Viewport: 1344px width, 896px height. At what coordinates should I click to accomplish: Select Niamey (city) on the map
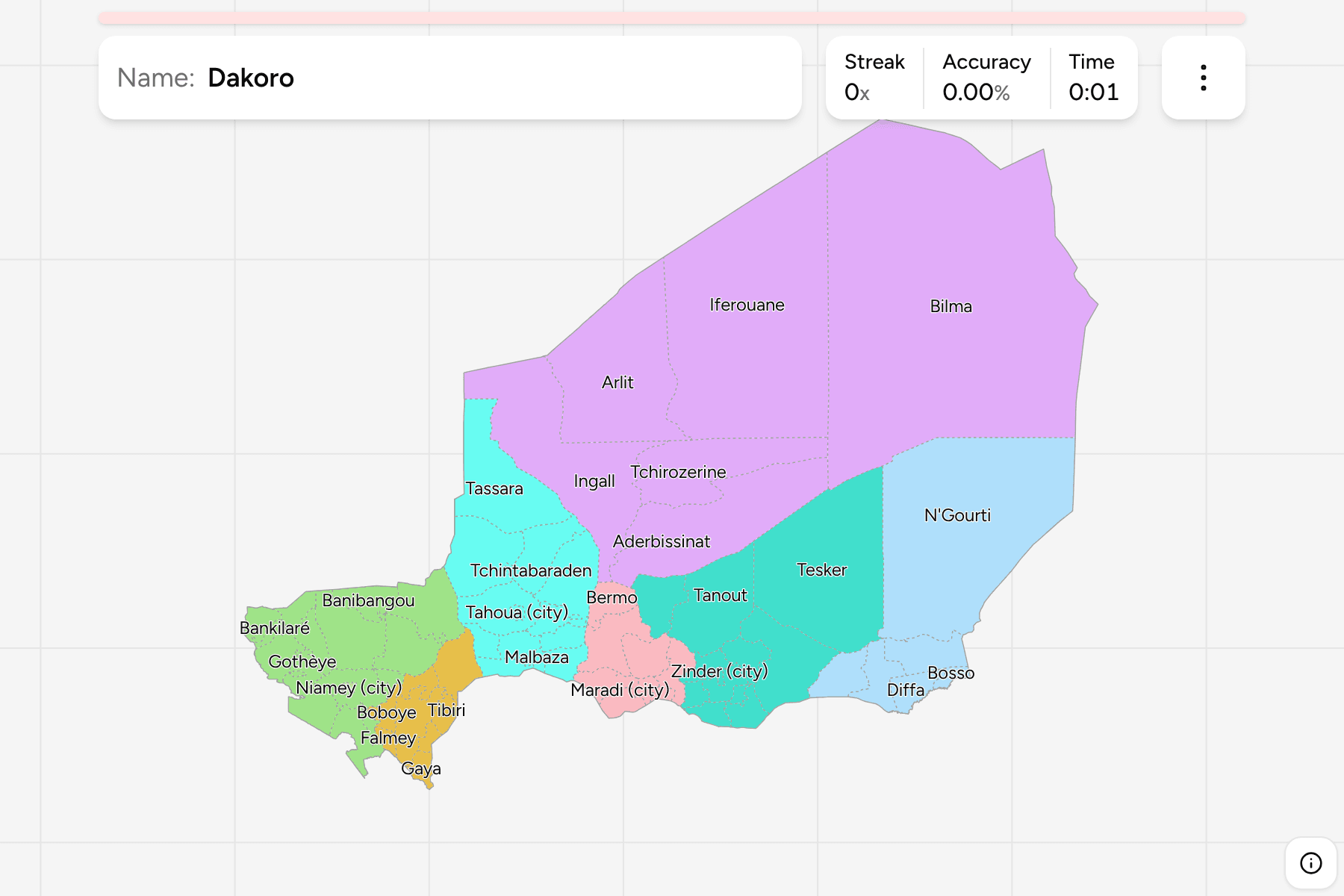(349, 688)
